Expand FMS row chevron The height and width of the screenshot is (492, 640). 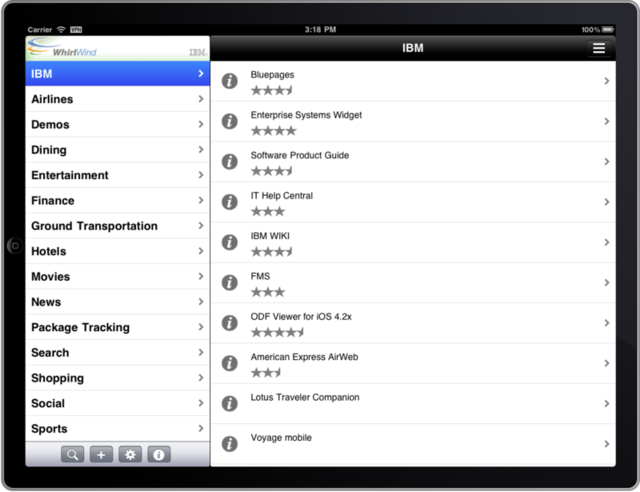607,283
